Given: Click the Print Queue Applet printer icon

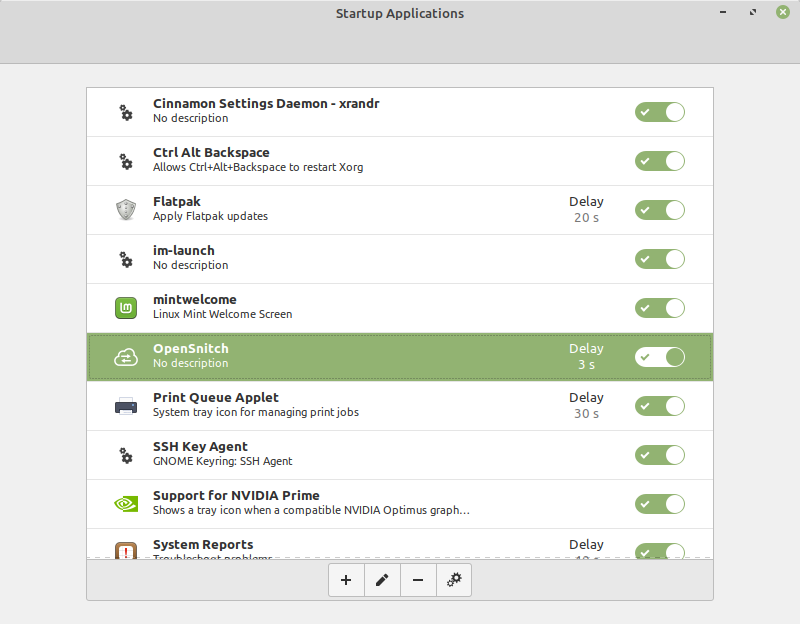Looking at the screenshot, I should click(125, 406).
